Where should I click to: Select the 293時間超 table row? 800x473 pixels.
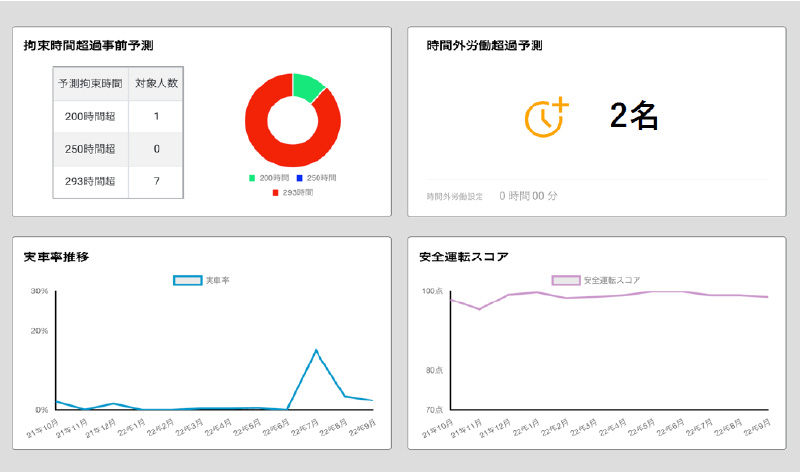click(117, 181)
